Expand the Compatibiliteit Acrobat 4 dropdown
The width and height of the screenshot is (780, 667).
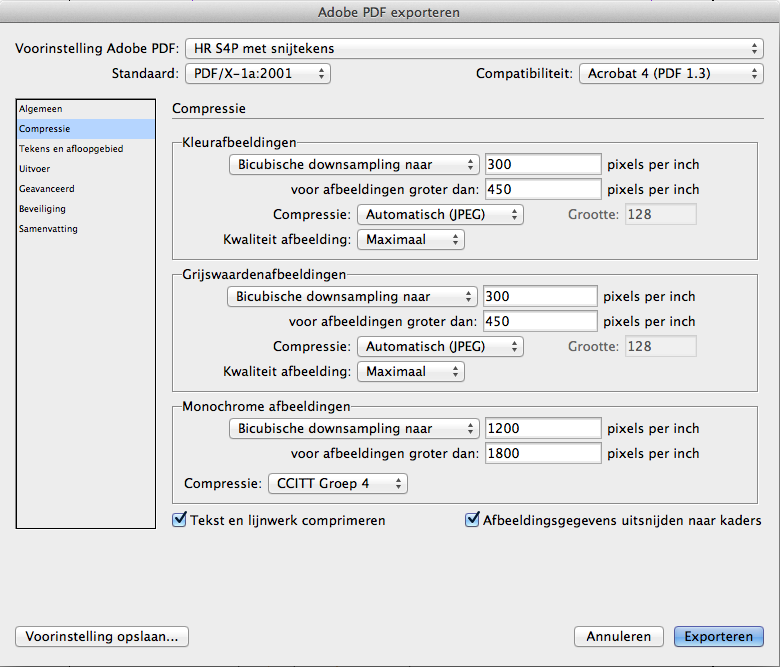tap(671, 74)
